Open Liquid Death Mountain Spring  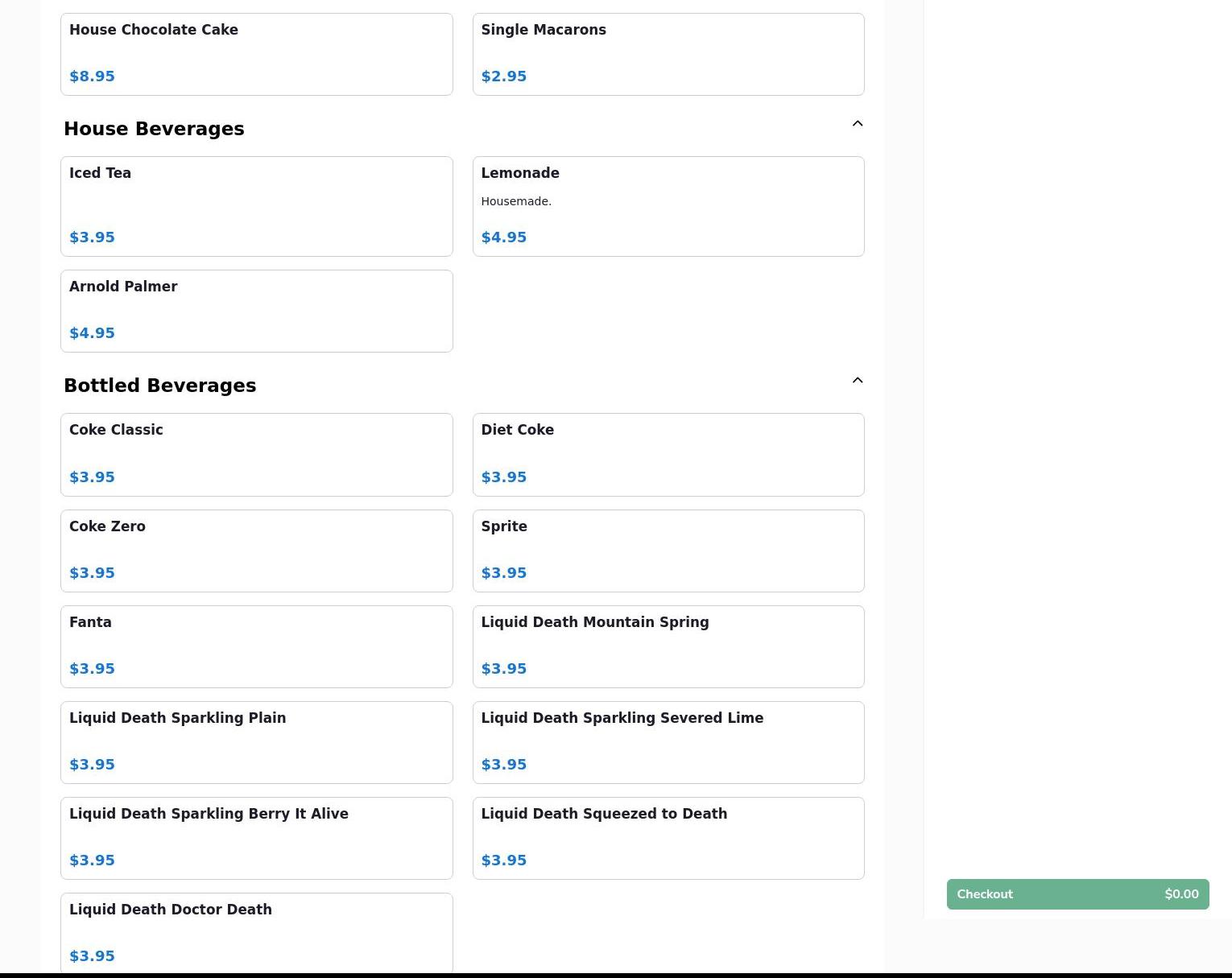(x=668, y=646)
